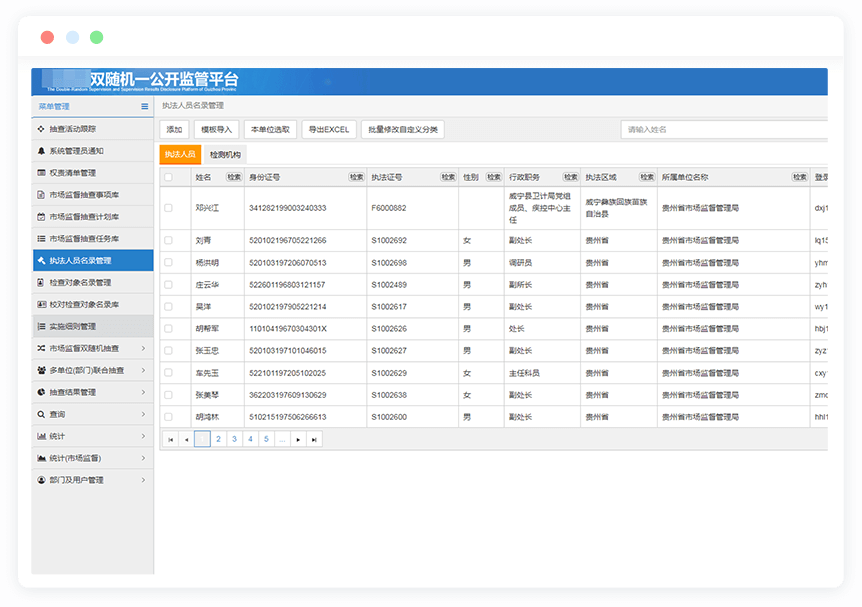Click the 模板导入 button
862x607 pixels.
coord(216,130)
